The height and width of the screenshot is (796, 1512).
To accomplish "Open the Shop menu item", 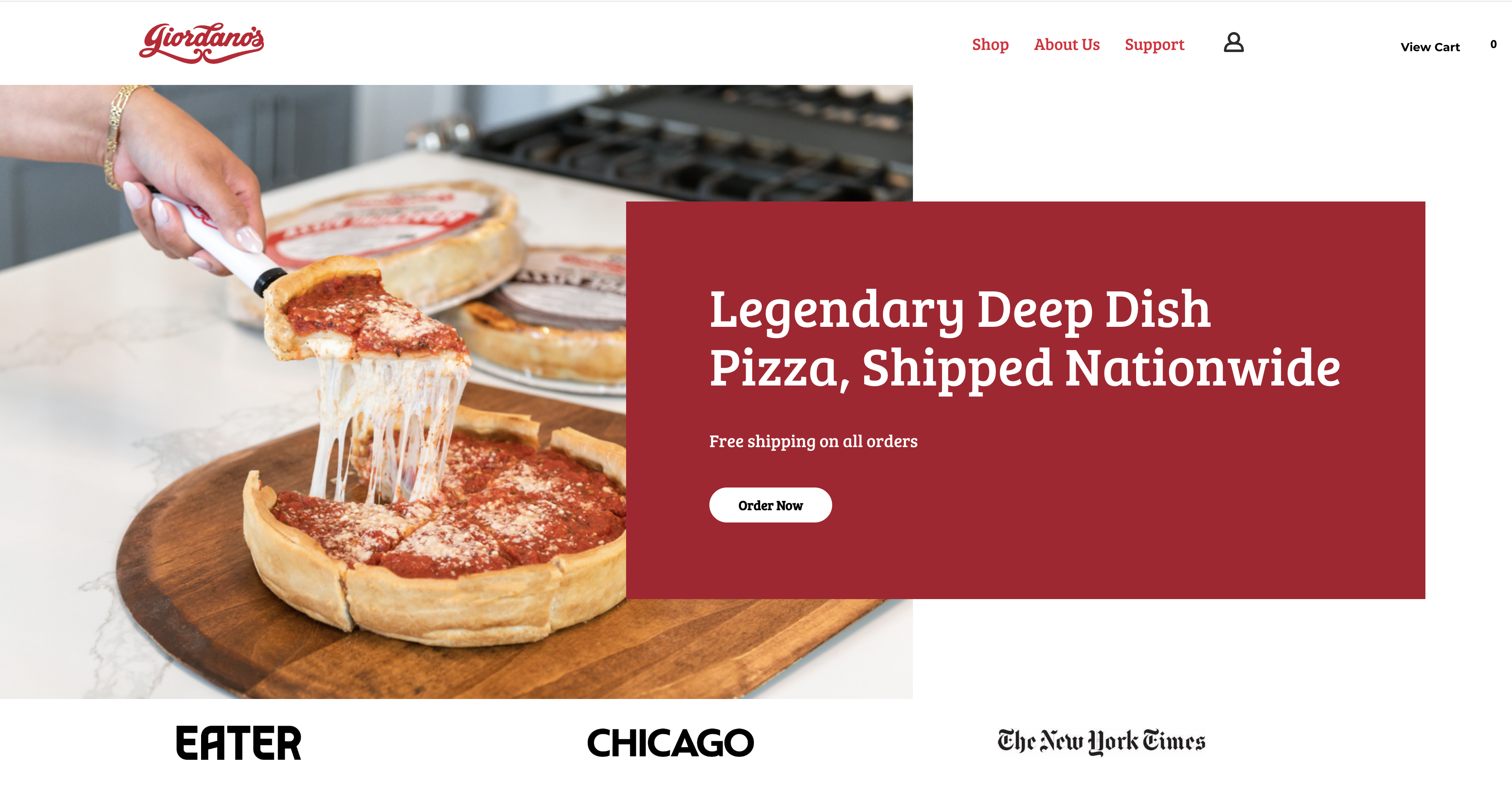I will 990,45.
